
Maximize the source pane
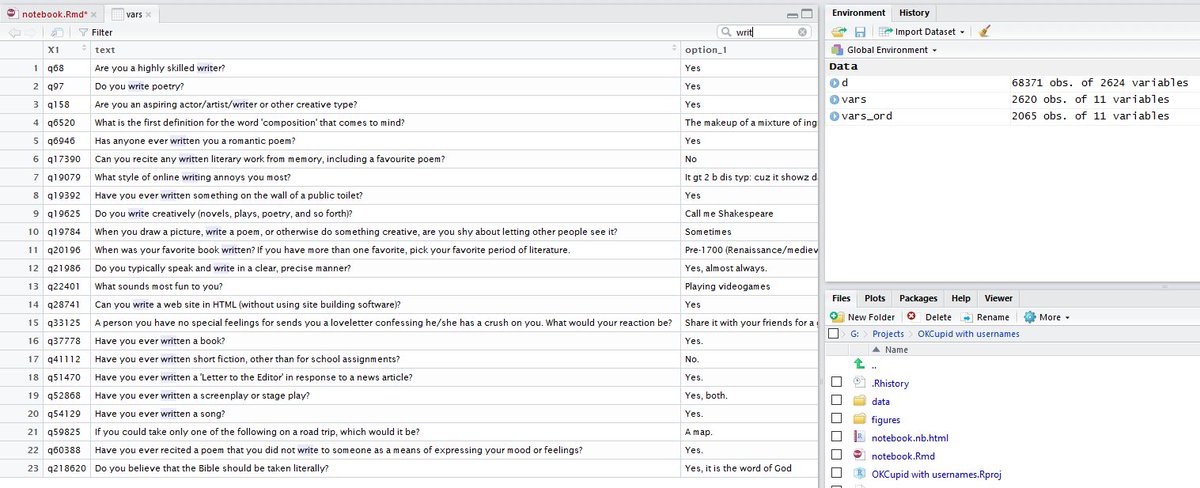[807, 15]
